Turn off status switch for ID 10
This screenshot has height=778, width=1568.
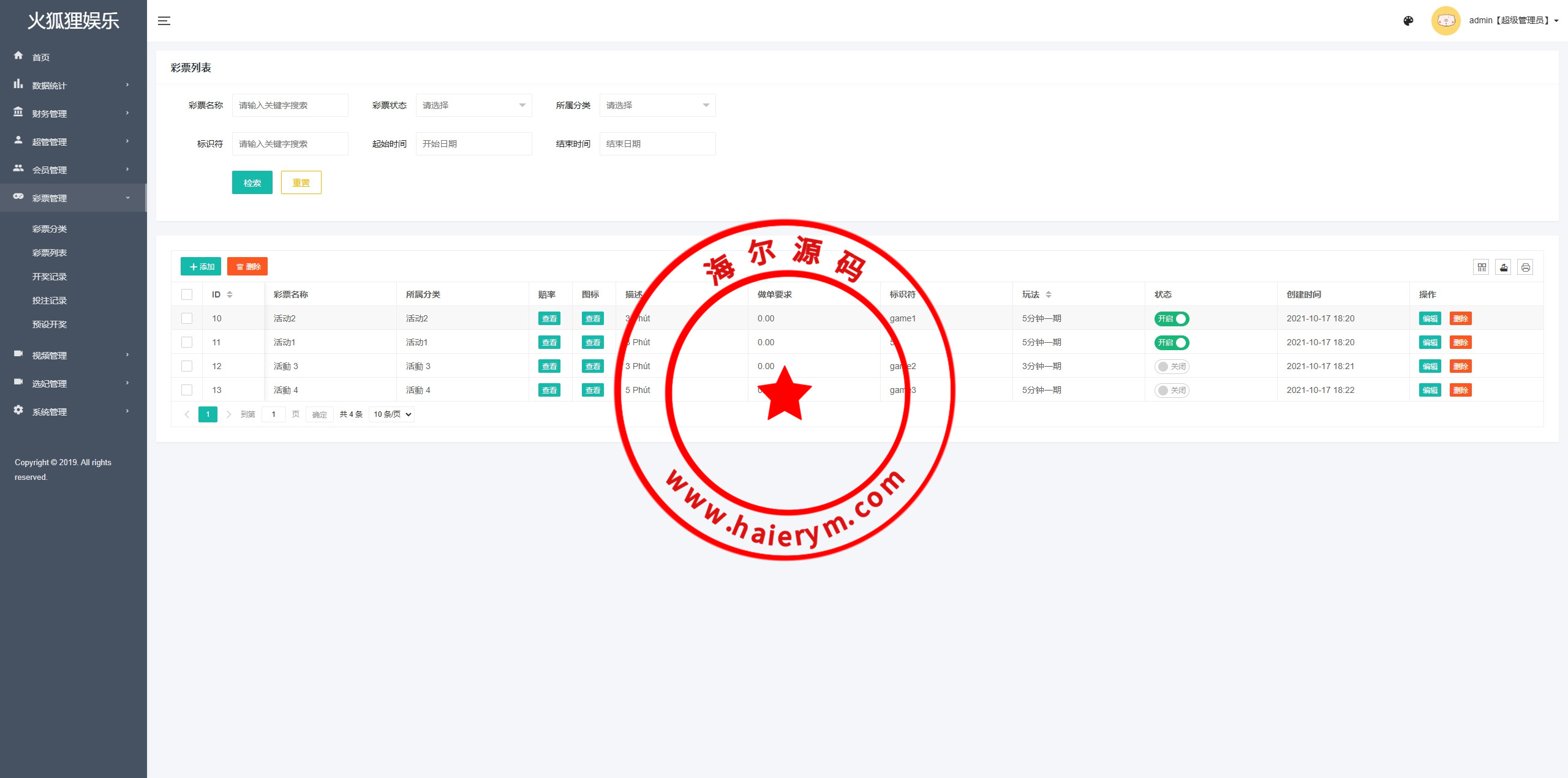pyautogui.click(x=1171, y=318)
